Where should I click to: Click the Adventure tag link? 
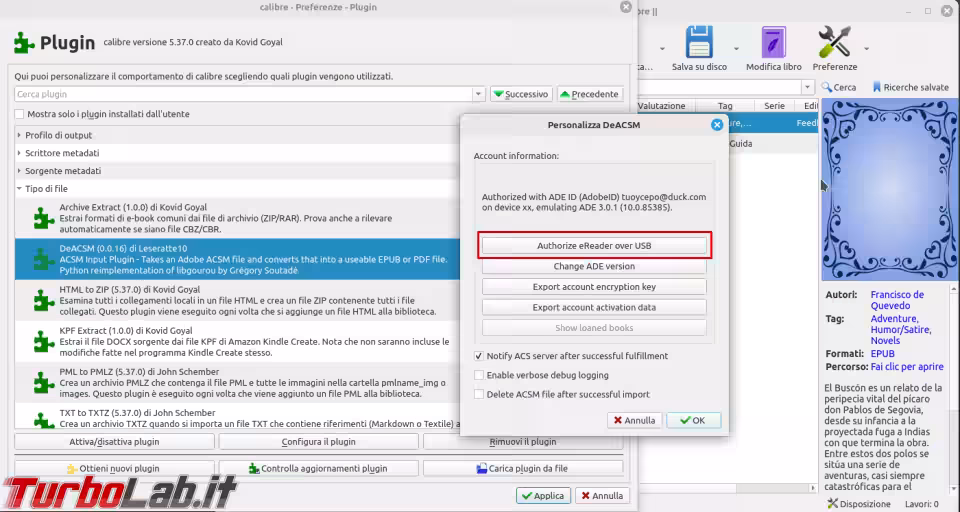coord(894,318)
